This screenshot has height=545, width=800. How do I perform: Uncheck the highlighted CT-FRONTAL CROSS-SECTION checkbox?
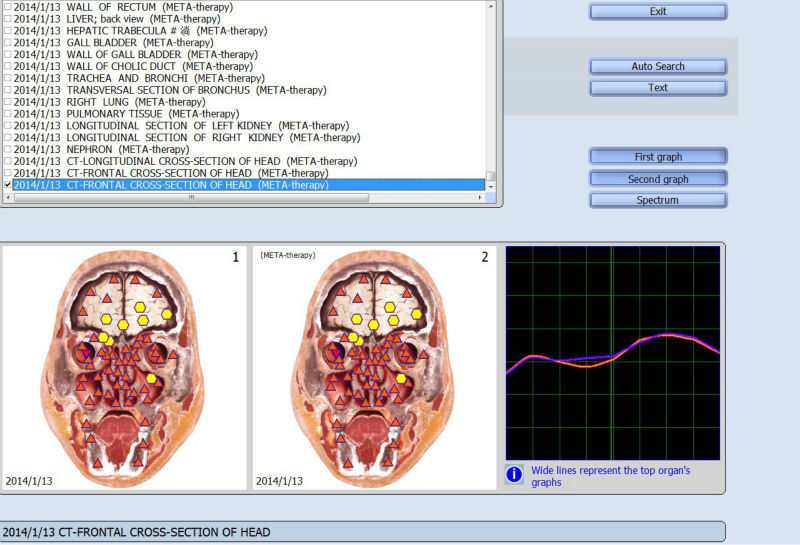click(9, 185)
